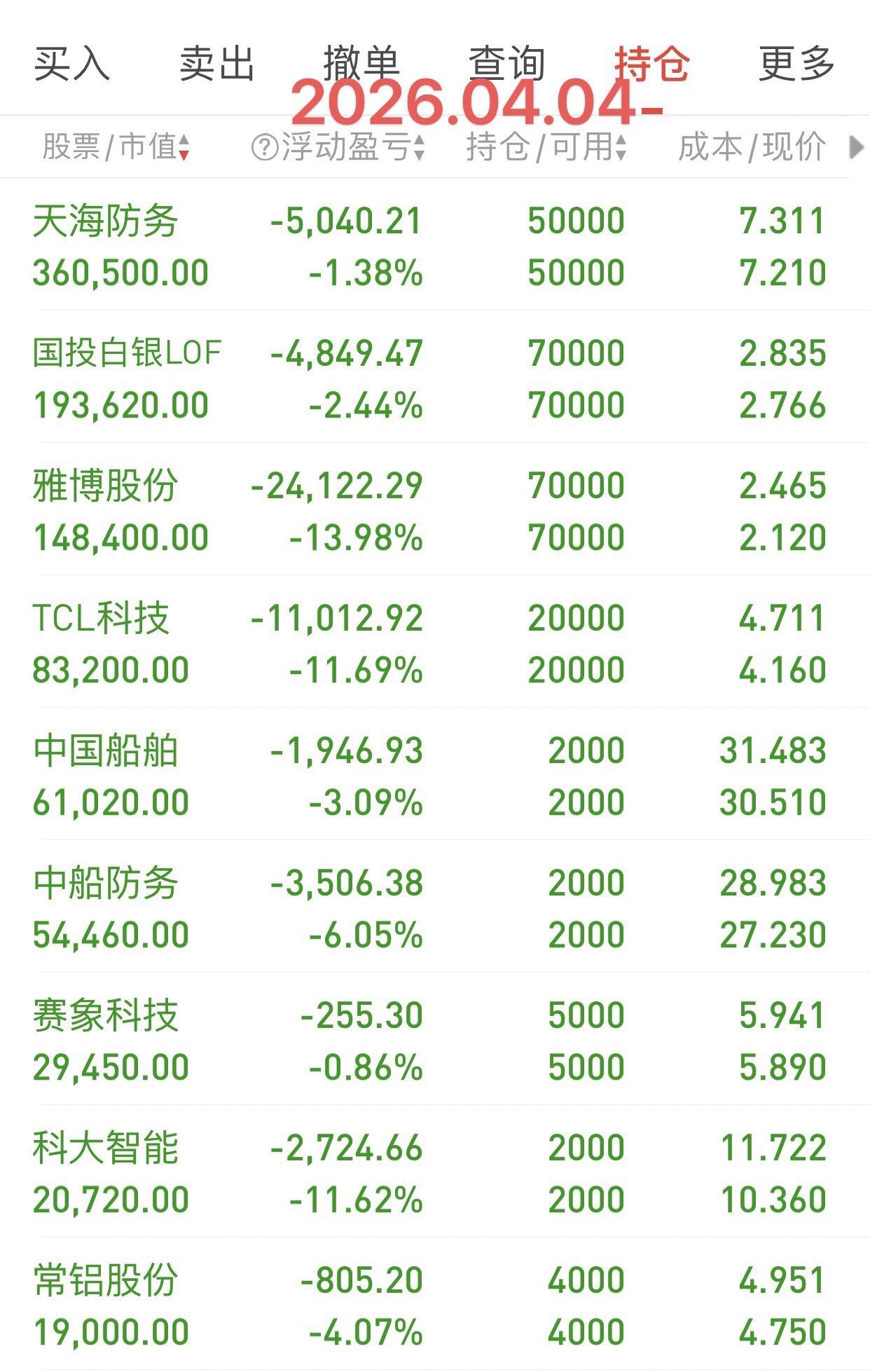Screen dimensions: 870x1372
Task: Click the floating P&L help question-mark icon
Action: tap(265, 148)
